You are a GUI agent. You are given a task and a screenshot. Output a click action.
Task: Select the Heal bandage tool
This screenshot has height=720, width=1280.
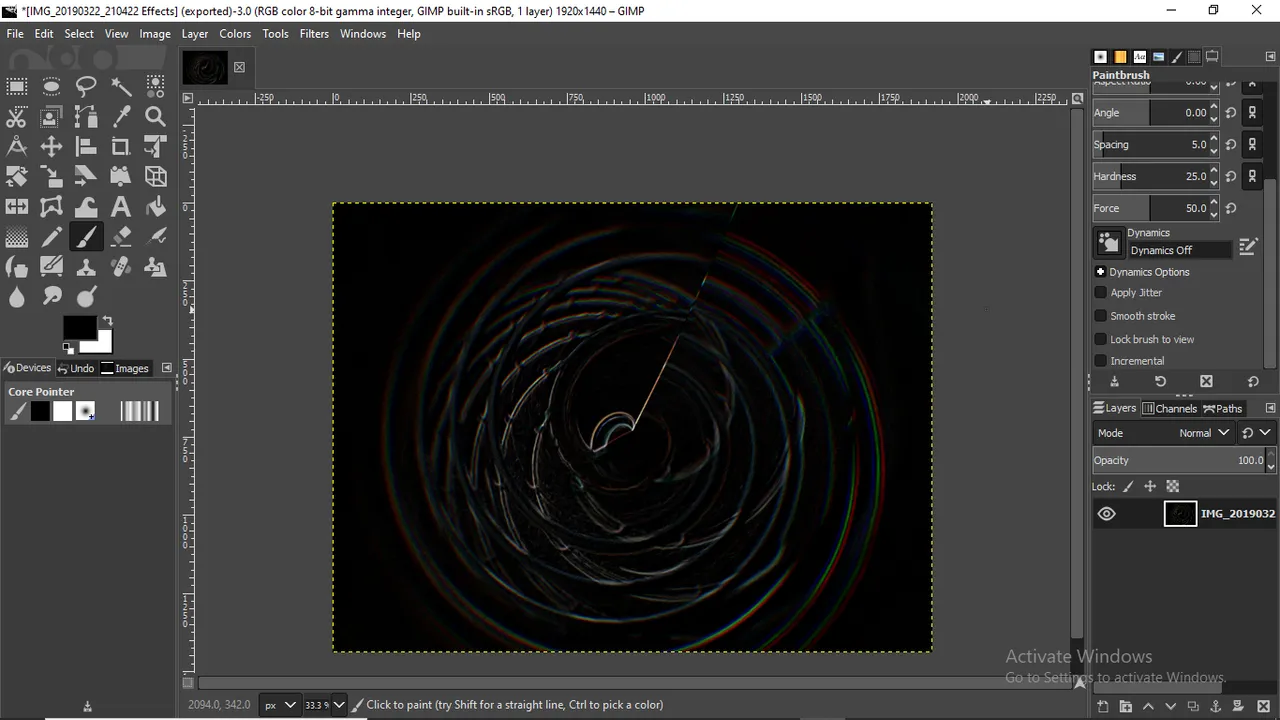(x=121, y=267)
